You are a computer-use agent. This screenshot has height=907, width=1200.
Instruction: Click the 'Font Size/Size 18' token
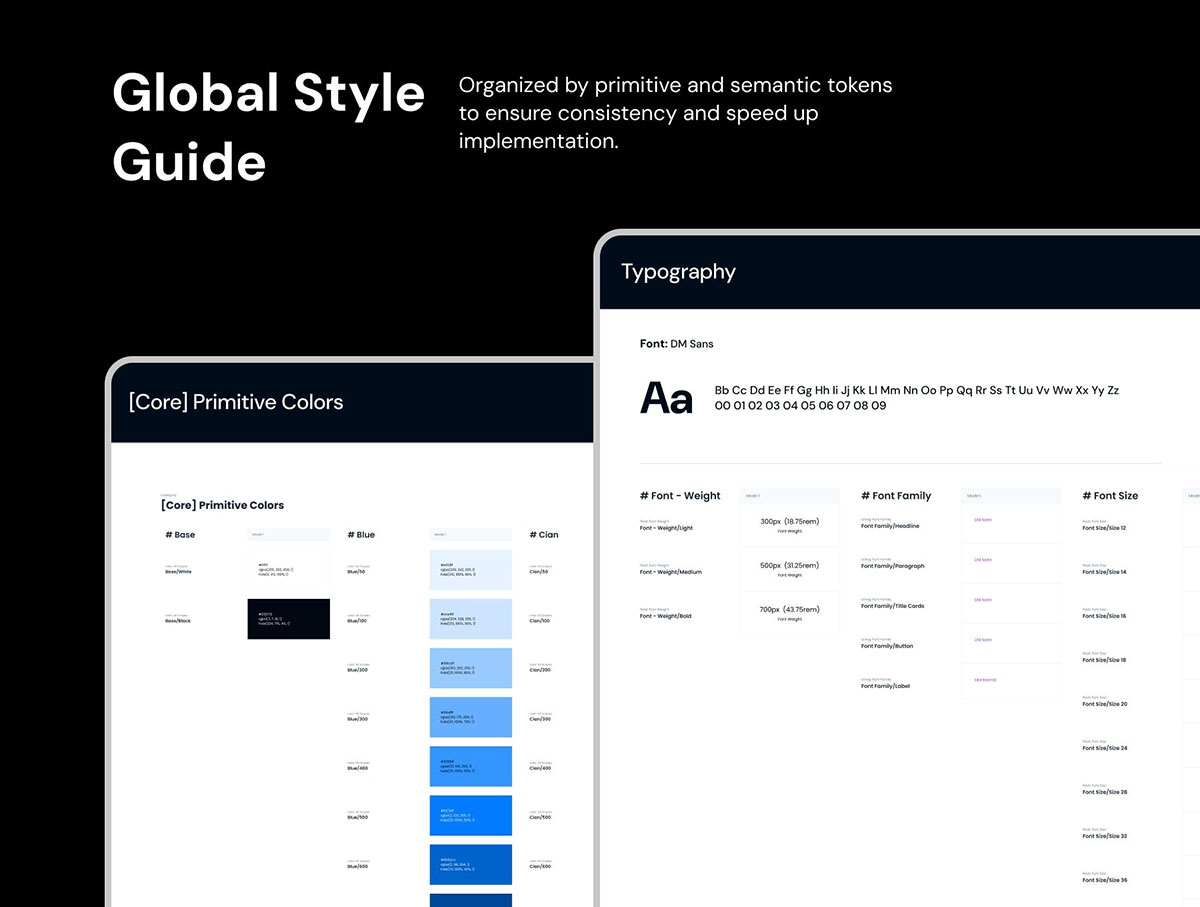[1104, 660]
